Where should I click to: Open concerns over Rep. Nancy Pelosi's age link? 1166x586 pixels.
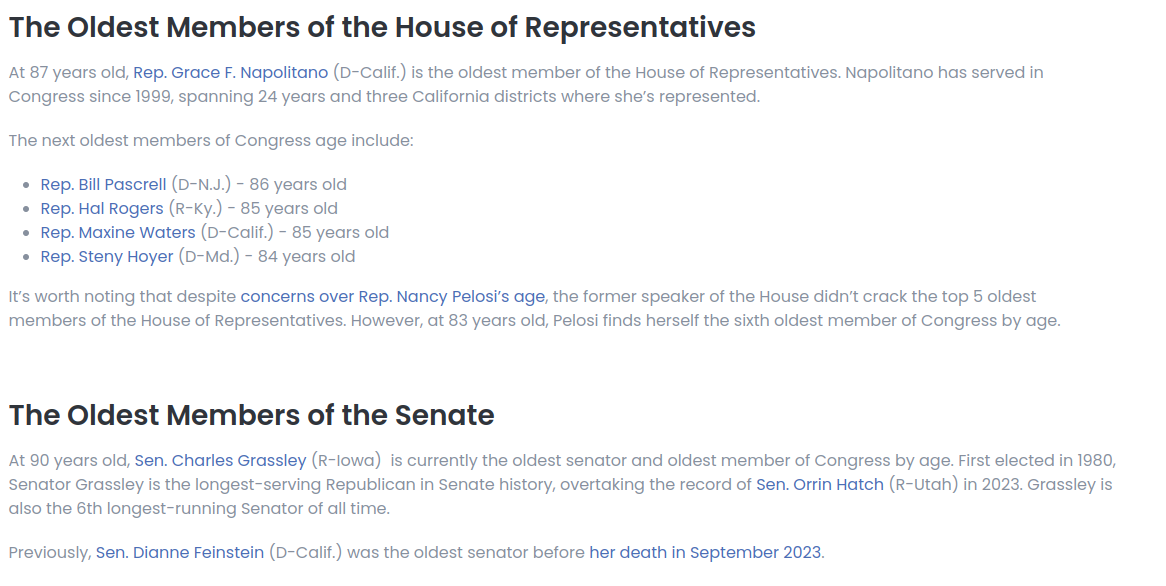pyautogui.click(x=393, y=297)
